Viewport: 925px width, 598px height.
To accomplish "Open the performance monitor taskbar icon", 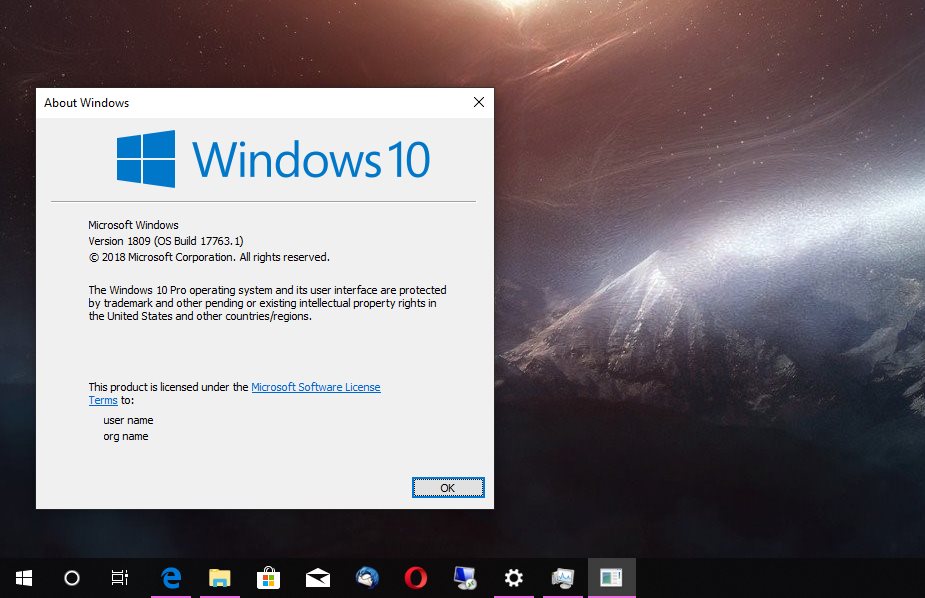I will click(562, 578).
